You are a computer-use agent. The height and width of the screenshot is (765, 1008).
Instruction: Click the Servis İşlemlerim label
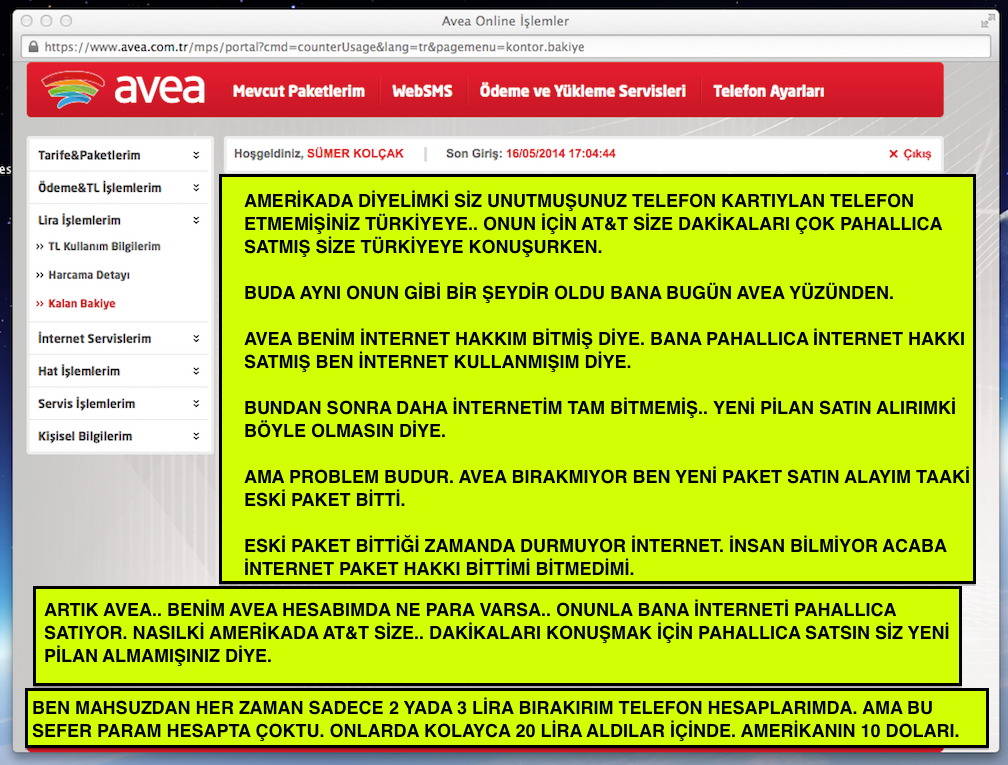(86, 404)
